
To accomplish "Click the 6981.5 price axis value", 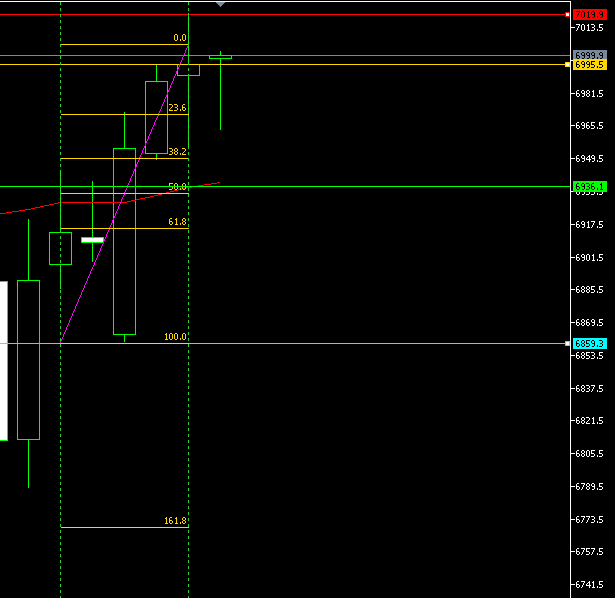I will (589, 94).
